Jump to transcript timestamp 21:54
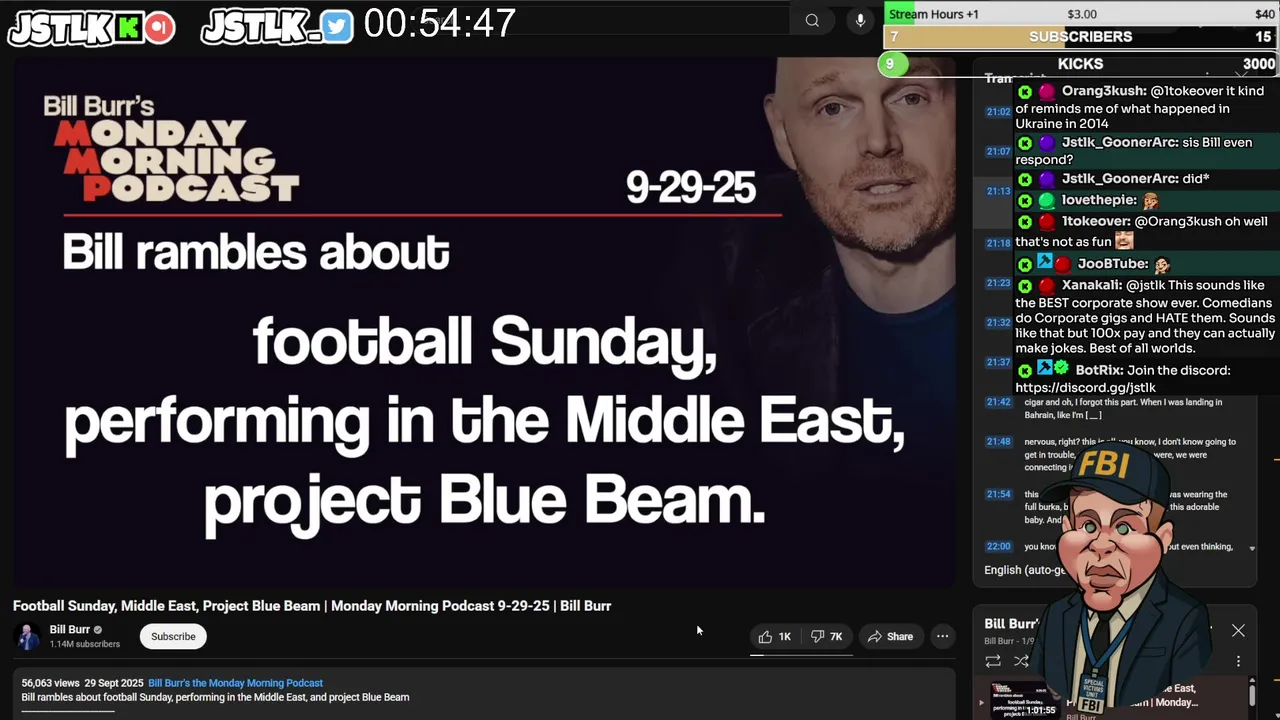Viewport: 1280px width, 720px height. tap(998, 494)
